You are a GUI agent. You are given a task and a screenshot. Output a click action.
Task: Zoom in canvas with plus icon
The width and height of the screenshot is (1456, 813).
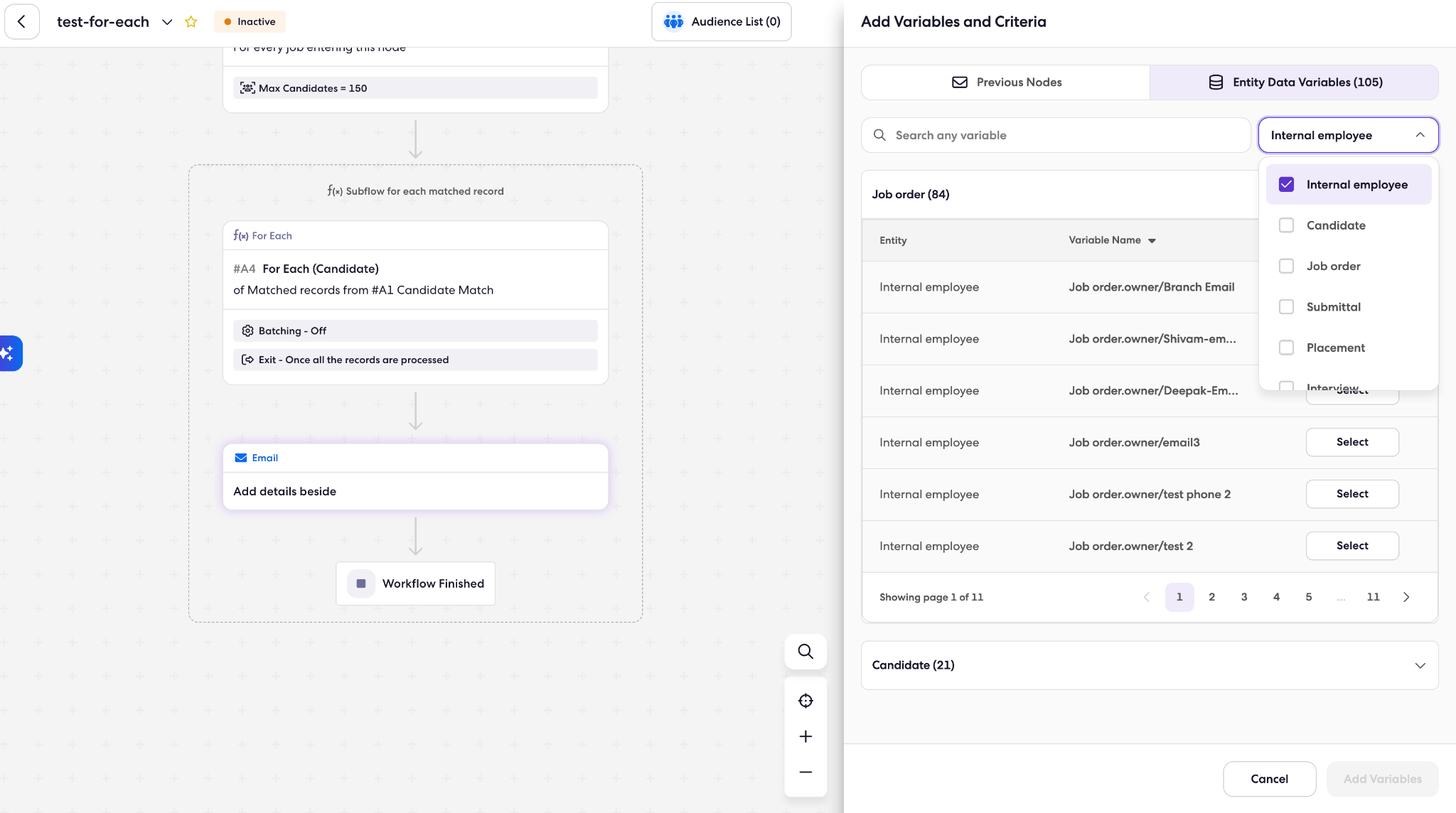(x=805, y=736)
